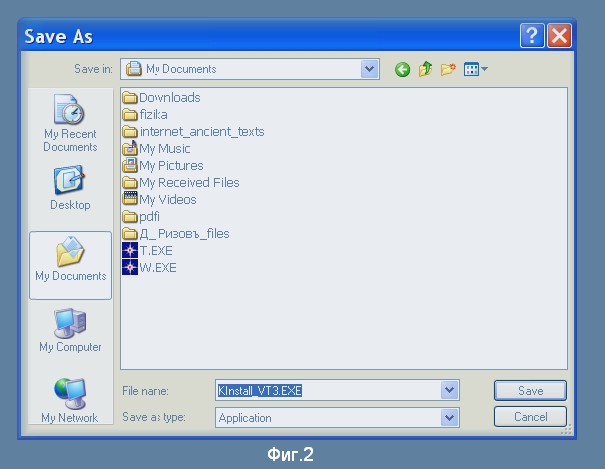The image size is (605, 469).
Task: Expand the Save as type dropdown
Action: pos(450,418)
